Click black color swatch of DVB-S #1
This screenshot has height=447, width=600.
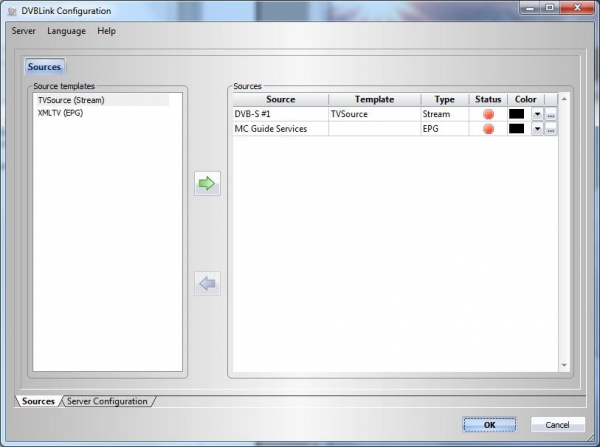pyautogui.click(x=516, y=114)
